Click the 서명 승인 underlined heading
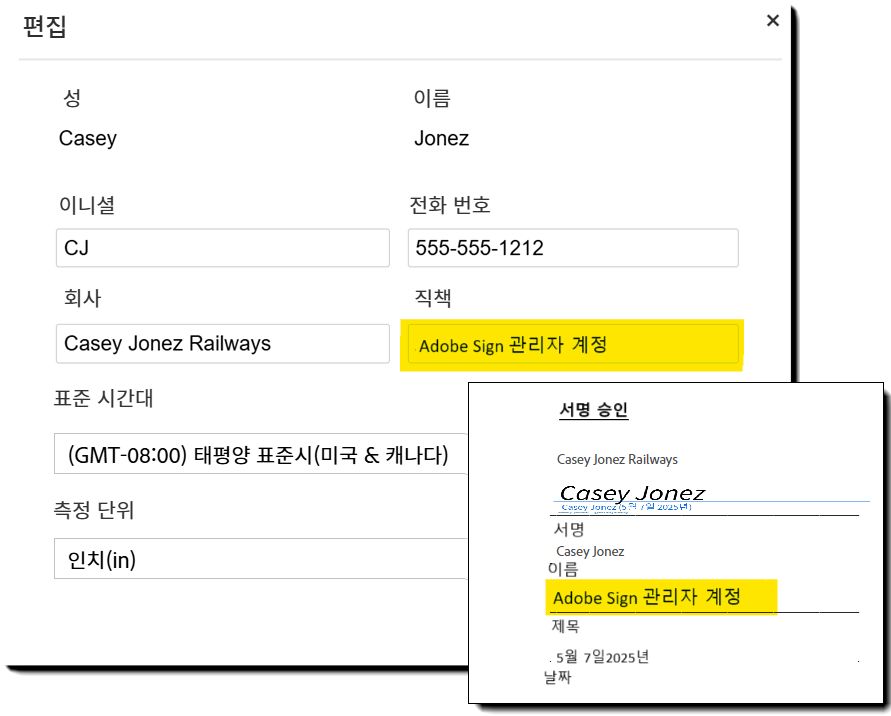The height and width of the screenshot is (716, 891). tap(593, 410)
